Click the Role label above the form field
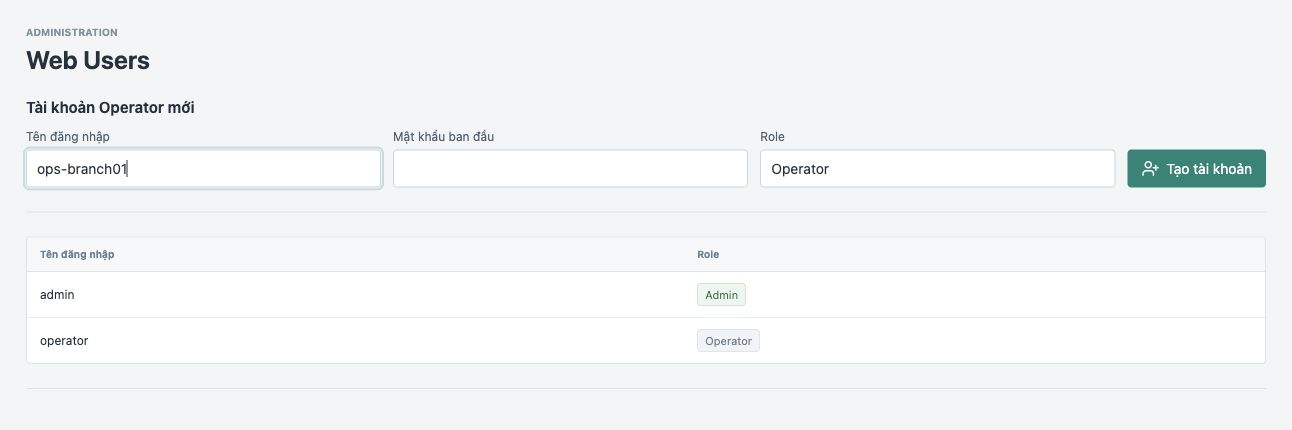This screenshot has width=1292, height=430. [772, 137]
